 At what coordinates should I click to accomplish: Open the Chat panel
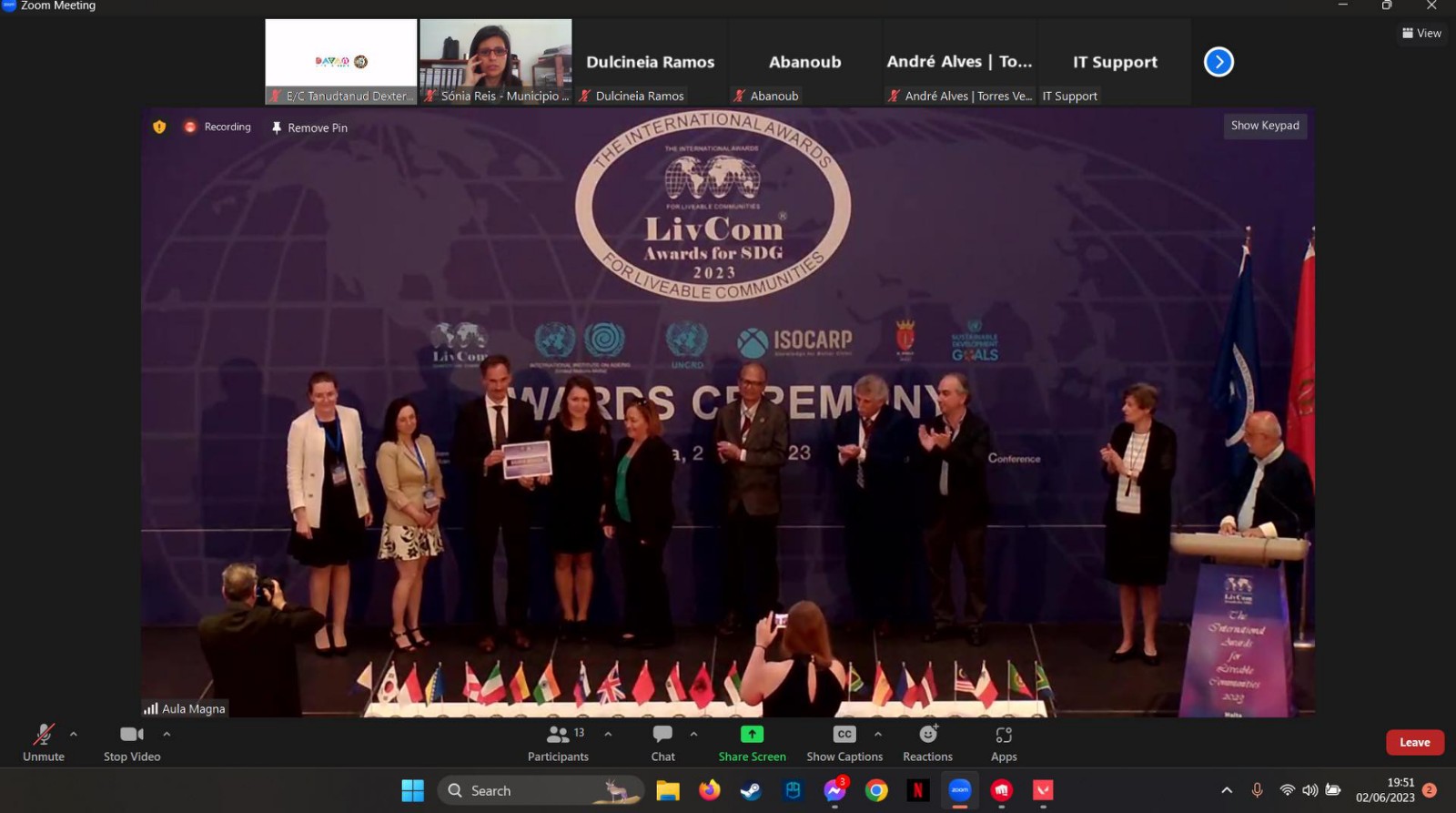coord(663,743)
